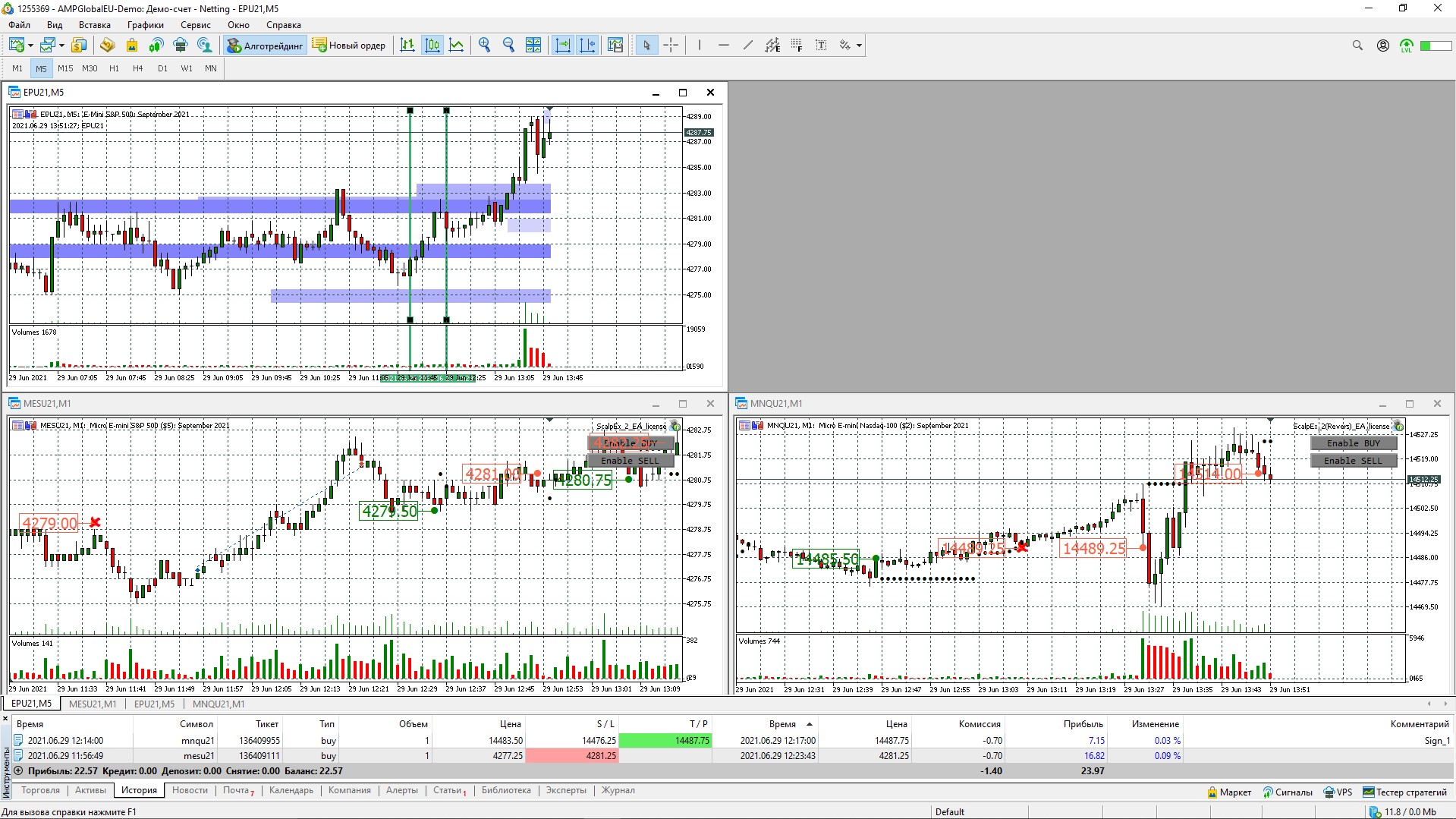Open the Календарь tab

(x=291, y=790)
